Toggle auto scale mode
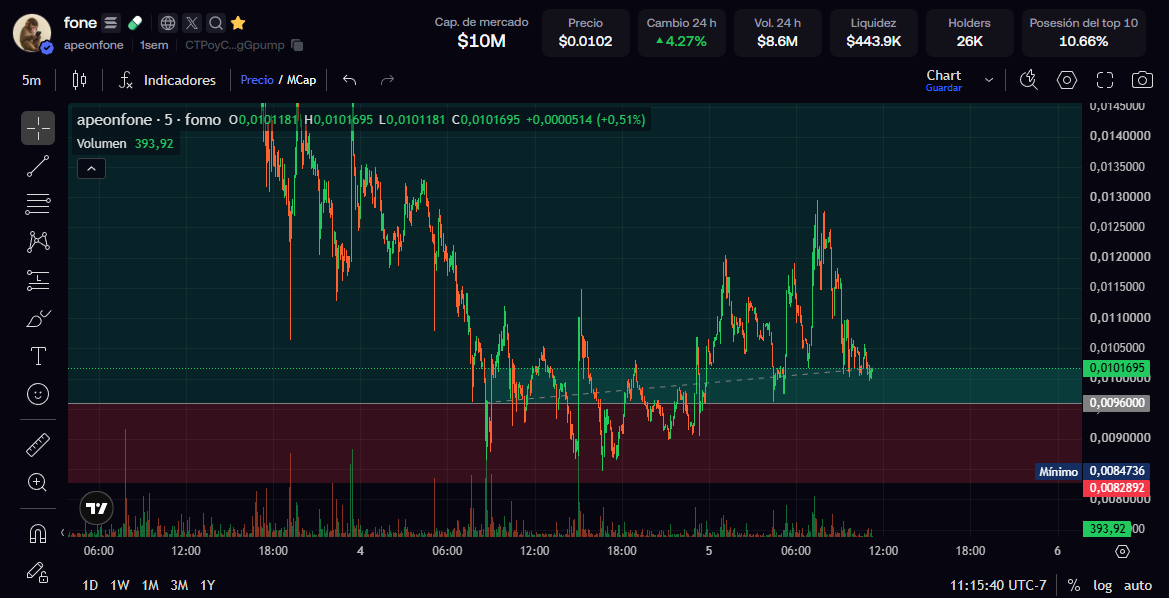Image resolution: width=1169 pixels, height=598 pixels. (x=1138, y=585)
